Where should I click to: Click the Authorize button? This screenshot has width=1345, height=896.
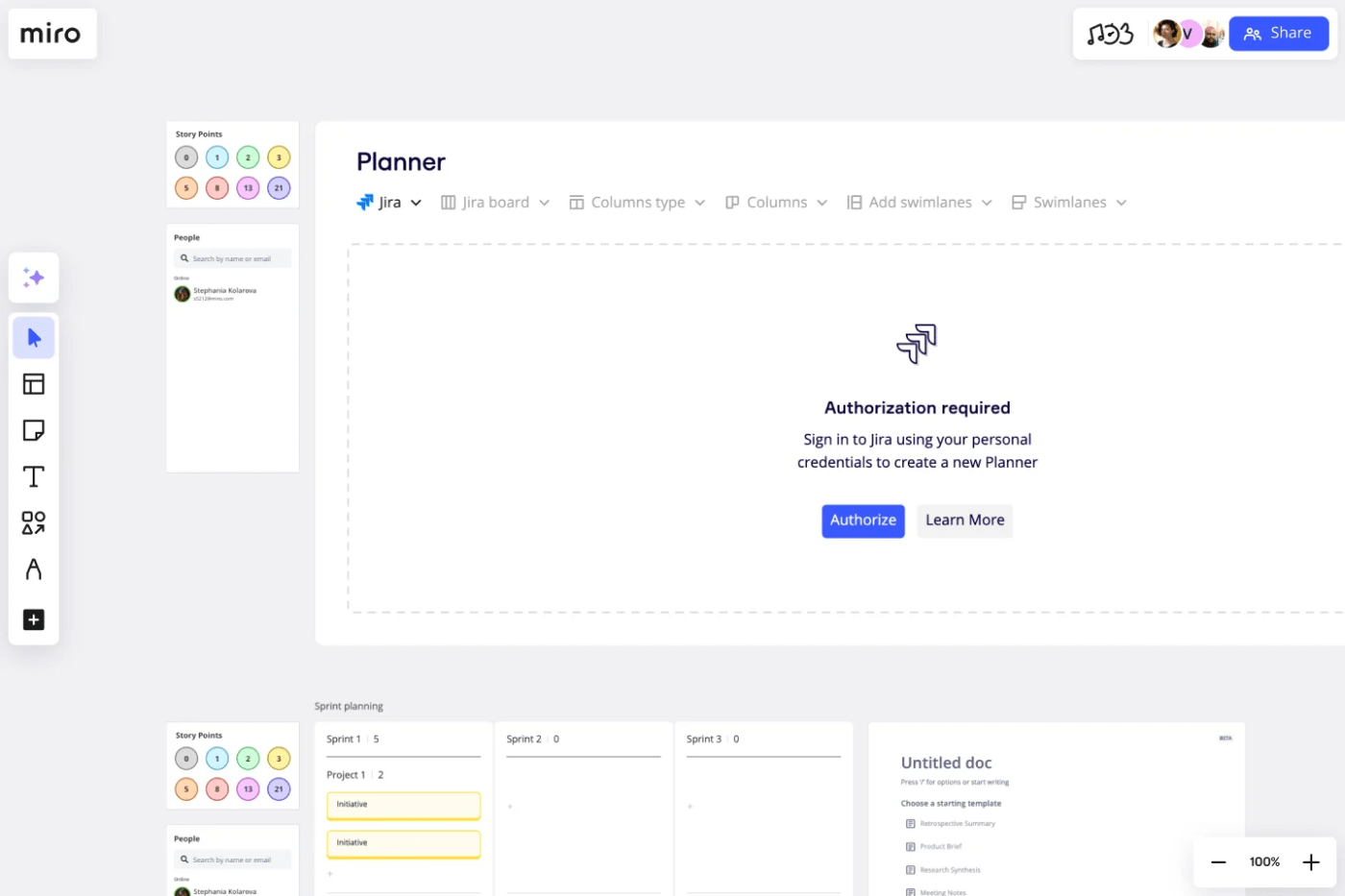[863, 521]
